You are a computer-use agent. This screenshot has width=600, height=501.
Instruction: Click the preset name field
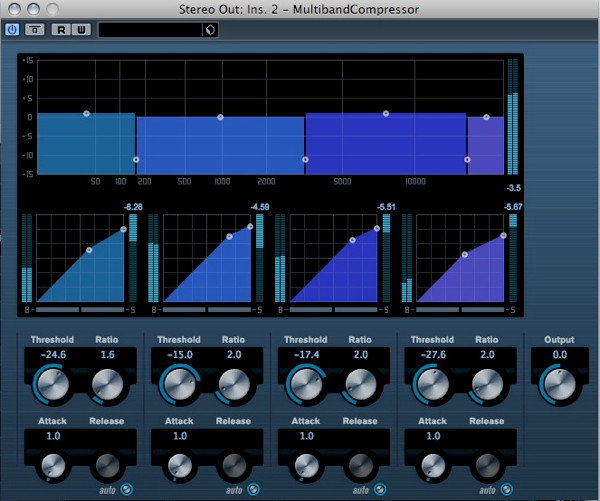click(150, 30)
